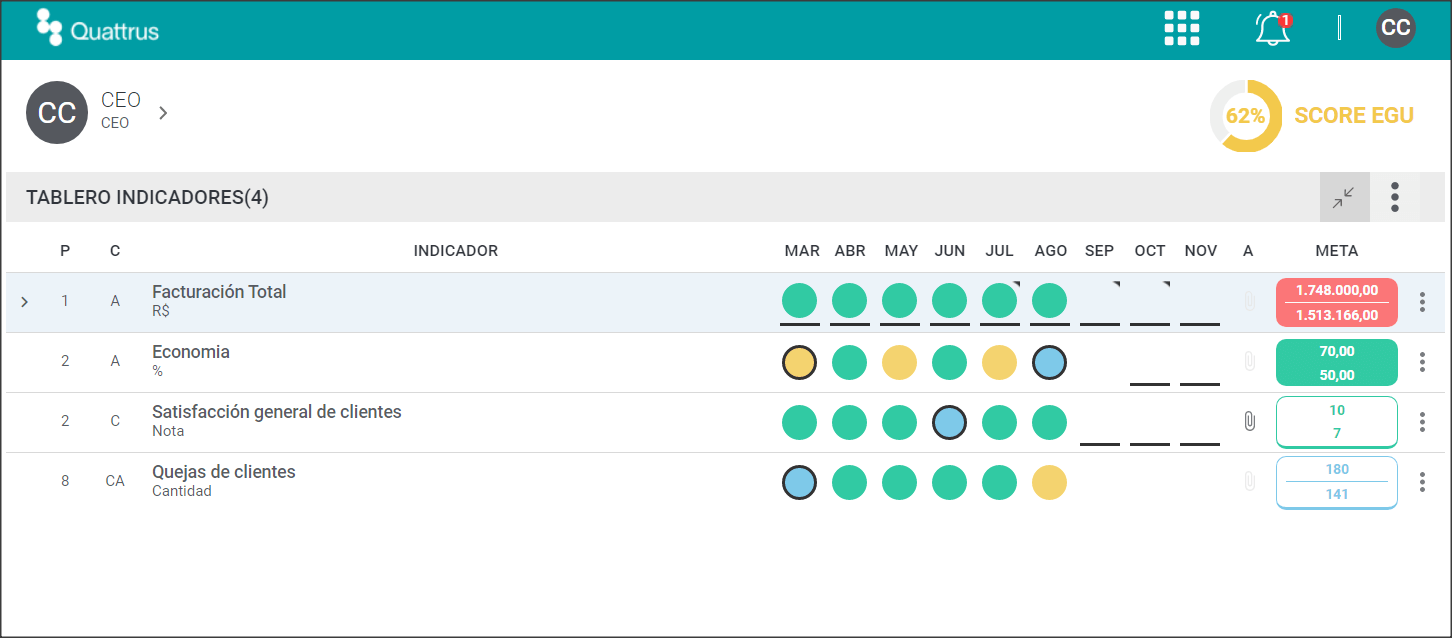The height and width of the screenshot is (638, 1452).
Task: Open Quejas de clientes row options menu
Action: (1422, 482)
